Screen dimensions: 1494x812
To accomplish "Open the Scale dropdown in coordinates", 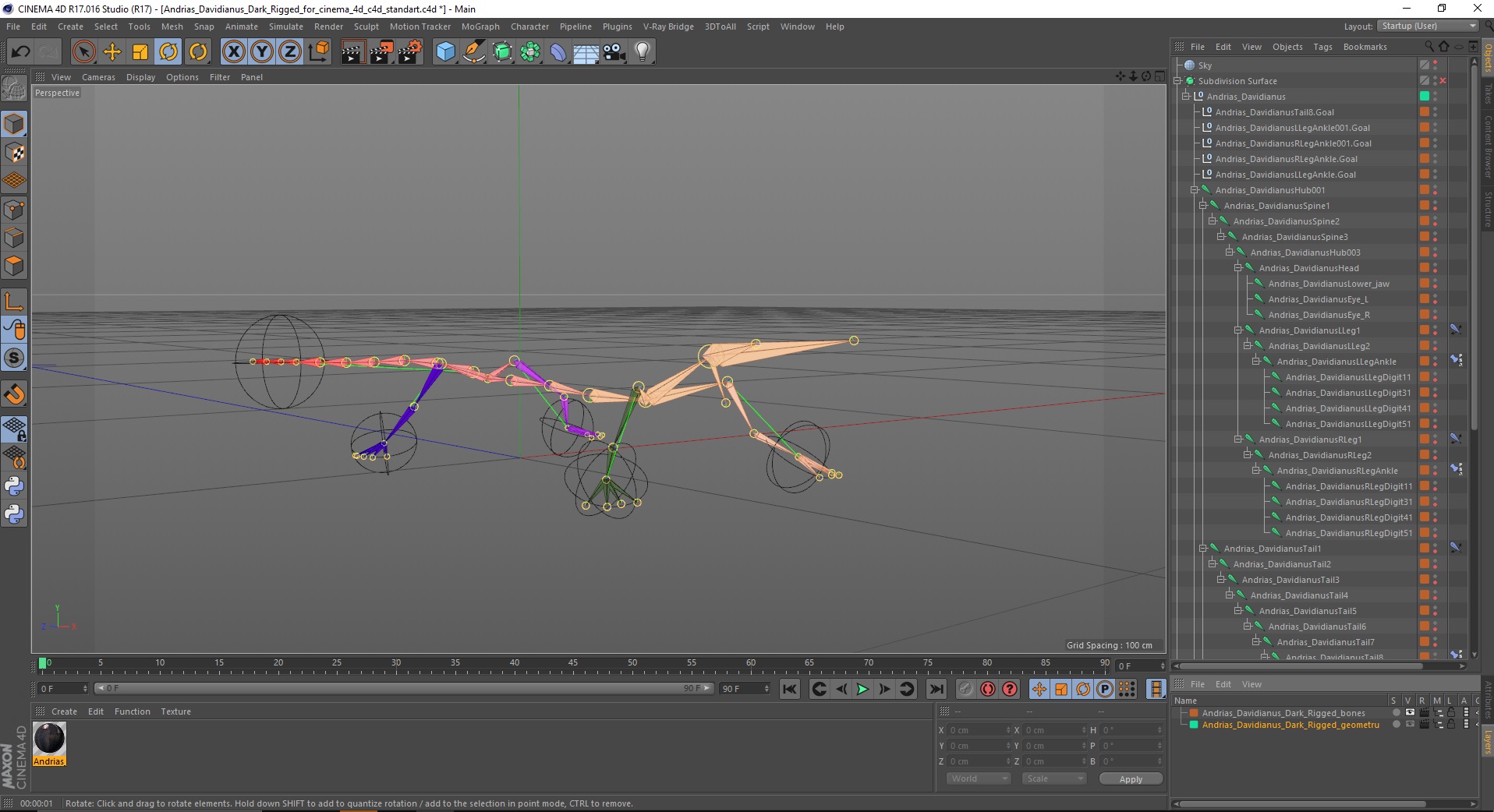I will point(1054,778).
